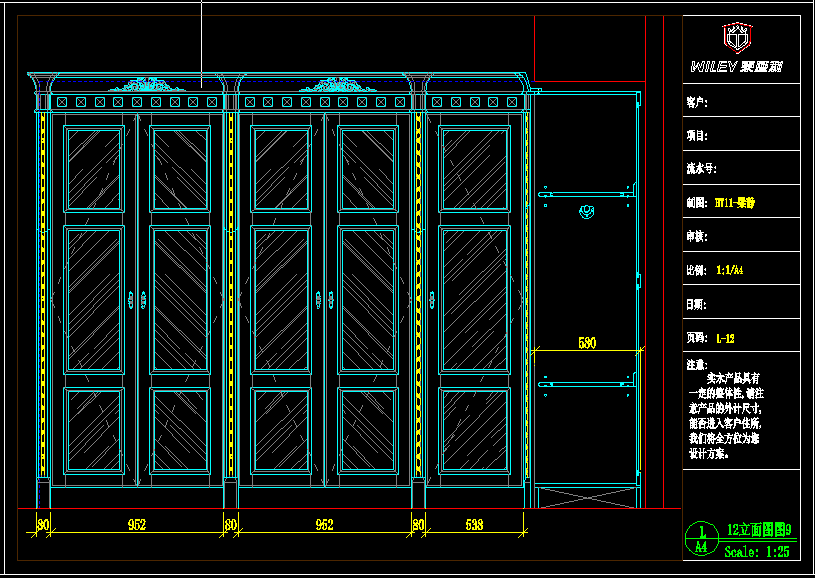This screenshot has width=815, height=578.
Task: Click the handle on the narrow single-door cabinet
Action: tap(431, 299)
